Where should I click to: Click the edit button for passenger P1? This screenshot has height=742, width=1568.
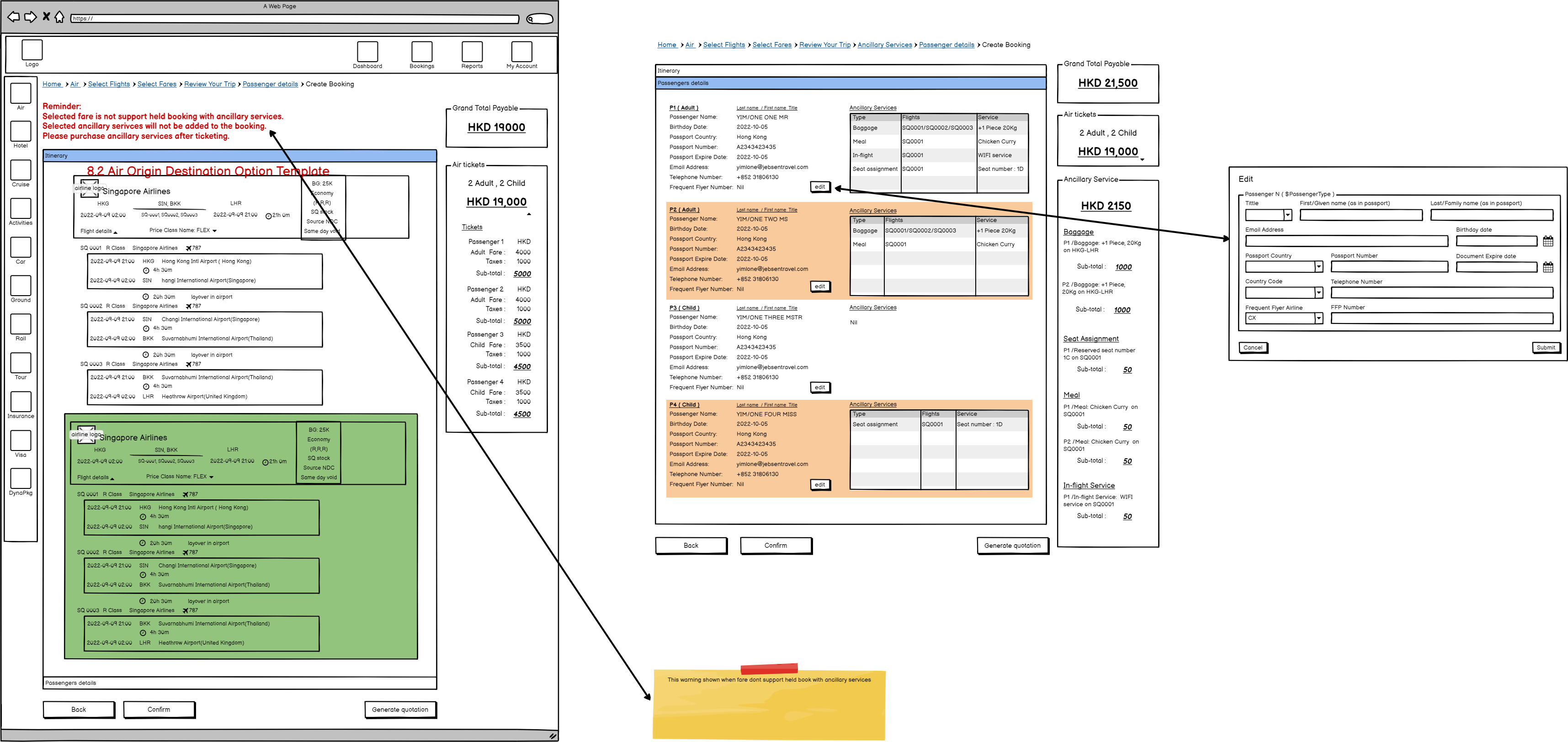tap(819, 187)
